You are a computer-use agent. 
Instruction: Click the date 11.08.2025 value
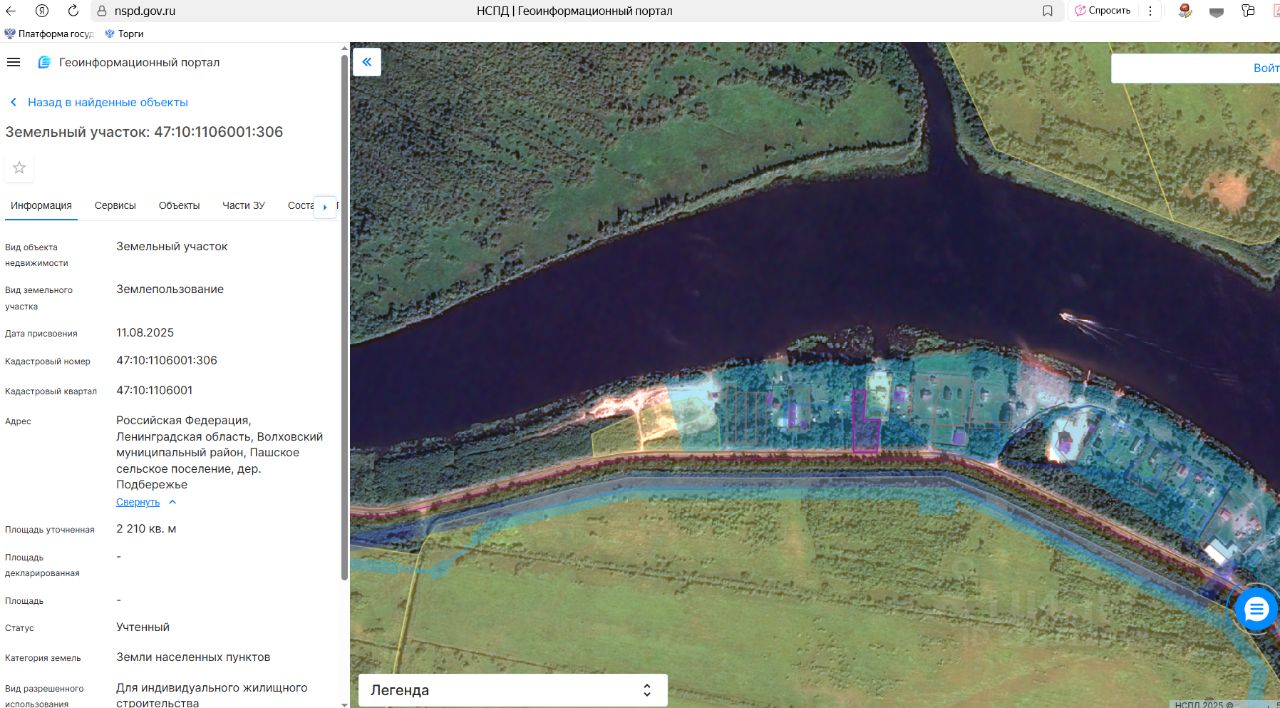145,333
